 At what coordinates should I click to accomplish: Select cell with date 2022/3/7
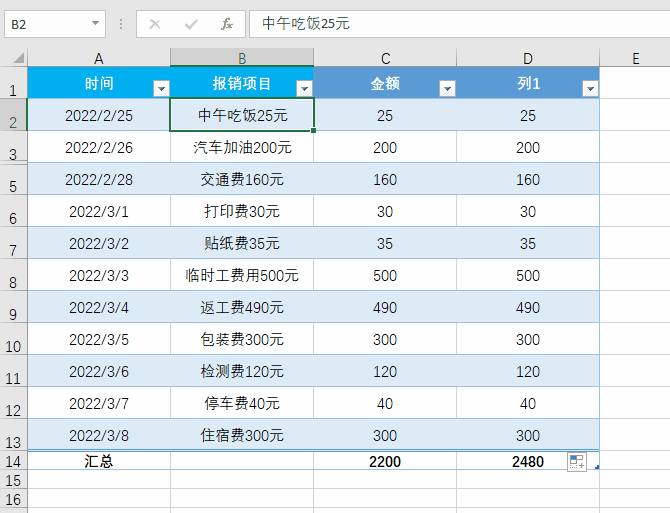coord(99,403)
